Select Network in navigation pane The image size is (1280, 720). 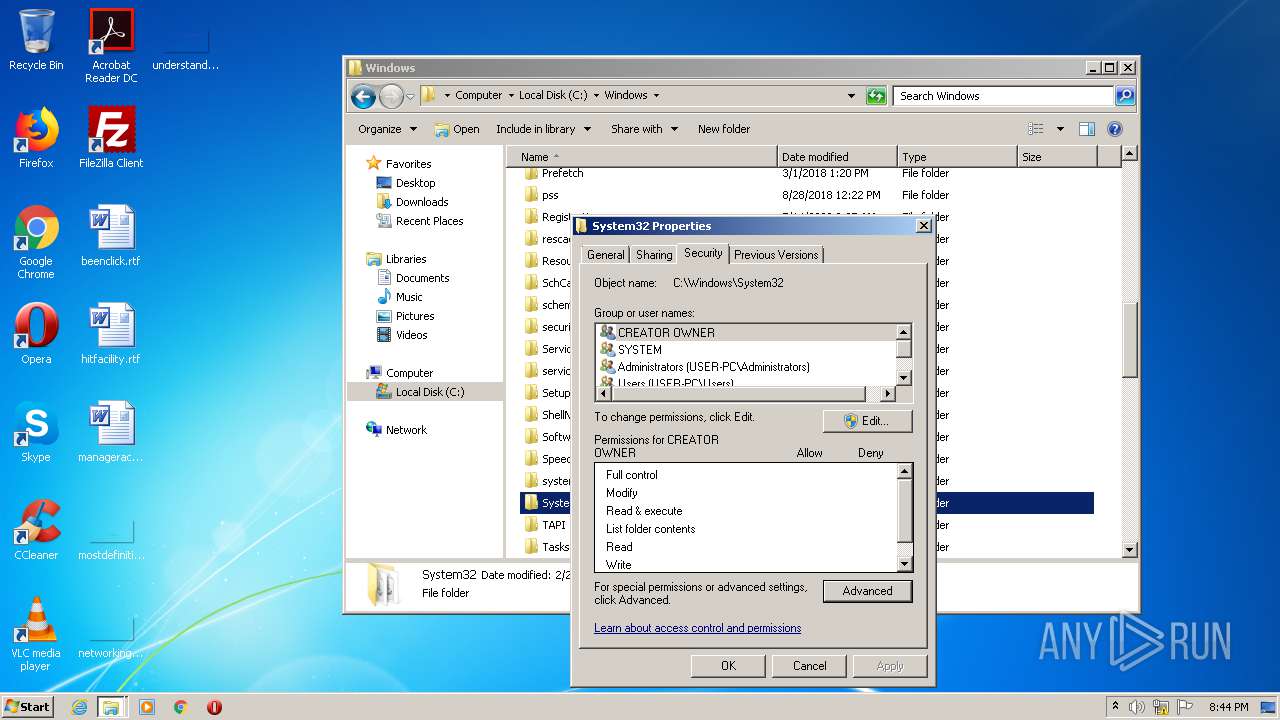[406, 430]
